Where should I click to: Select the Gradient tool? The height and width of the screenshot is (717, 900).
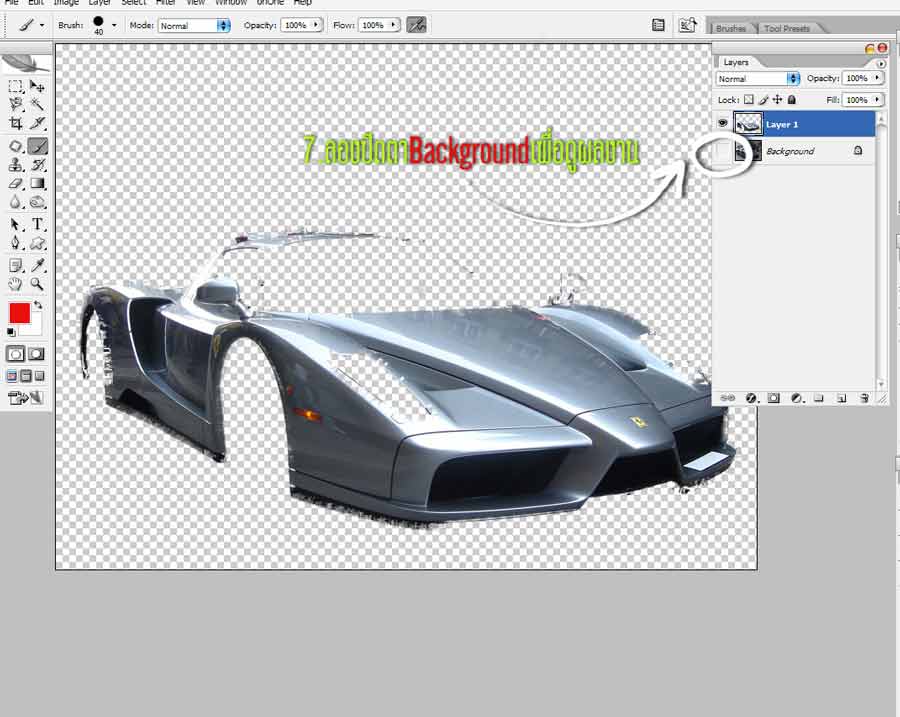coord(37,184)
